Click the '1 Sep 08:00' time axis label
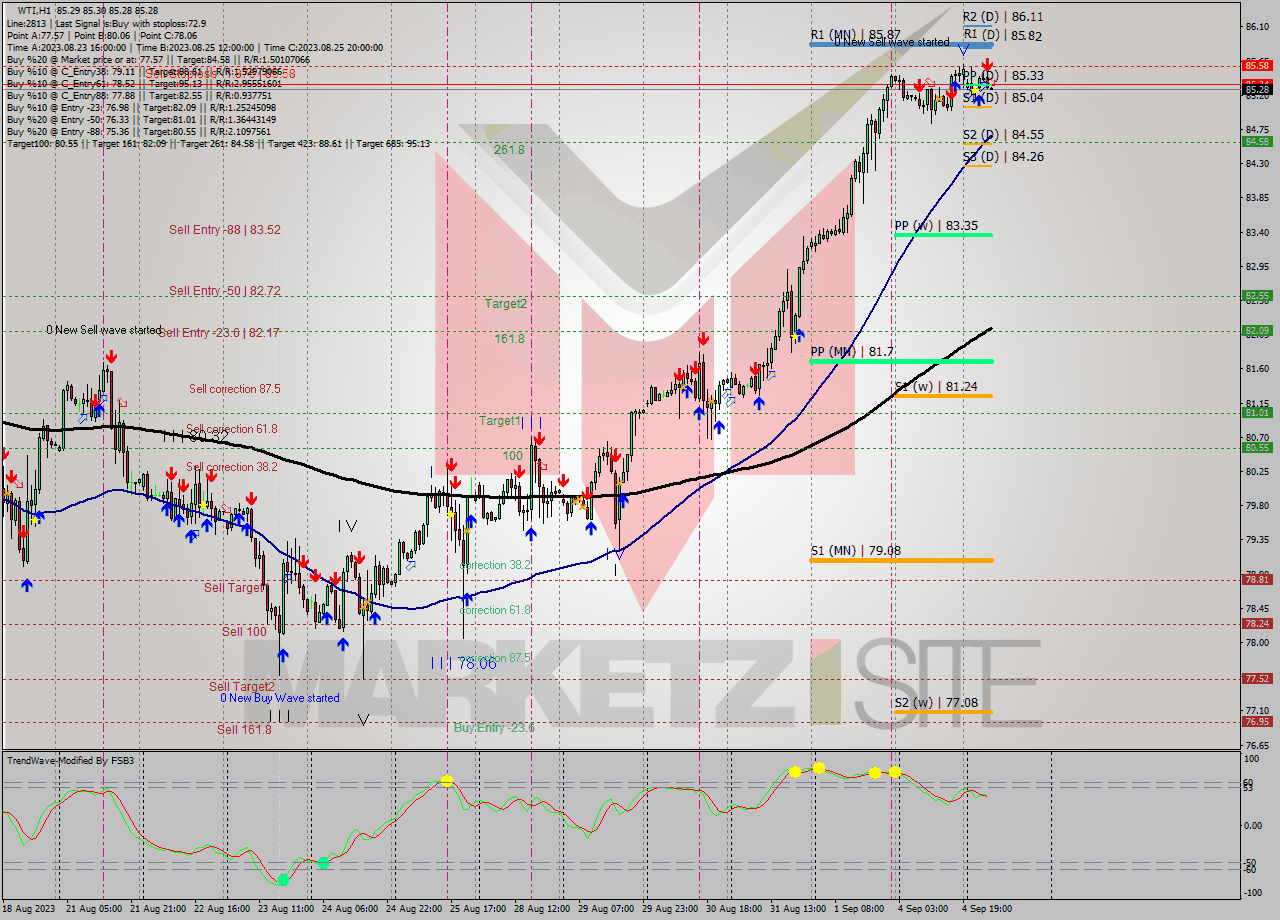This screenshot has height=920, width=1280. click(x=859, y=909)
